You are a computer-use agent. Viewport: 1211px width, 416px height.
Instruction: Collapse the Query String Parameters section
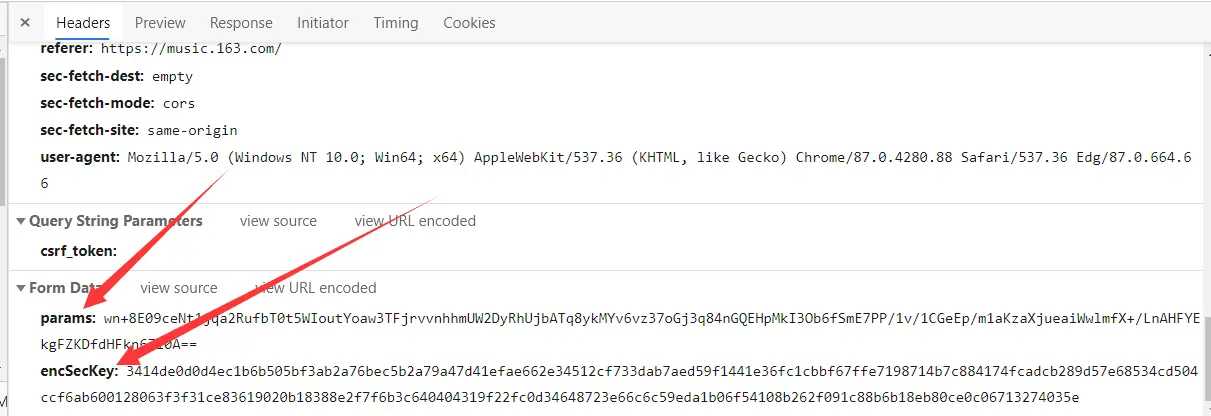22,221
